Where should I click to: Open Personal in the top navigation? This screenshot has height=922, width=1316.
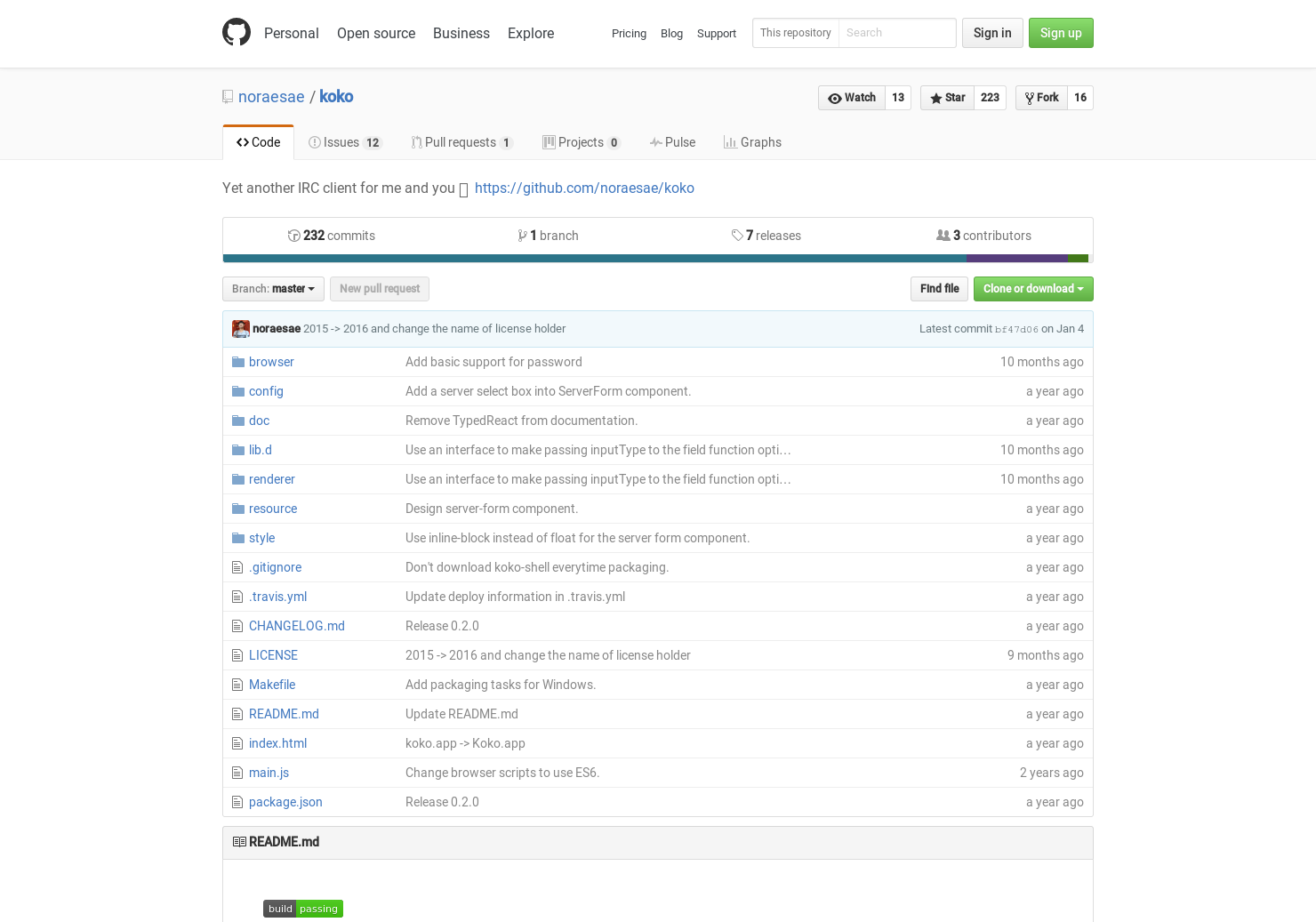pyautogui.click(x=292, y=33)
